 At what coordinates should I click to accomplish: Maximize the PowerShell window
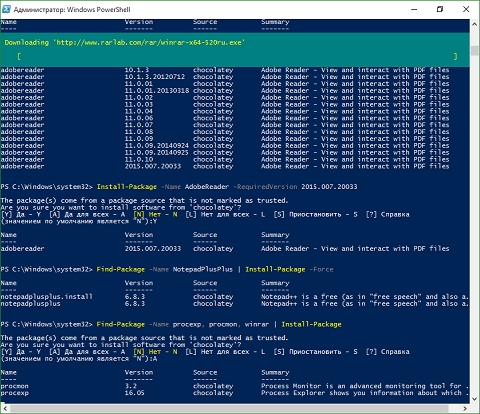(x=440, y=9)
